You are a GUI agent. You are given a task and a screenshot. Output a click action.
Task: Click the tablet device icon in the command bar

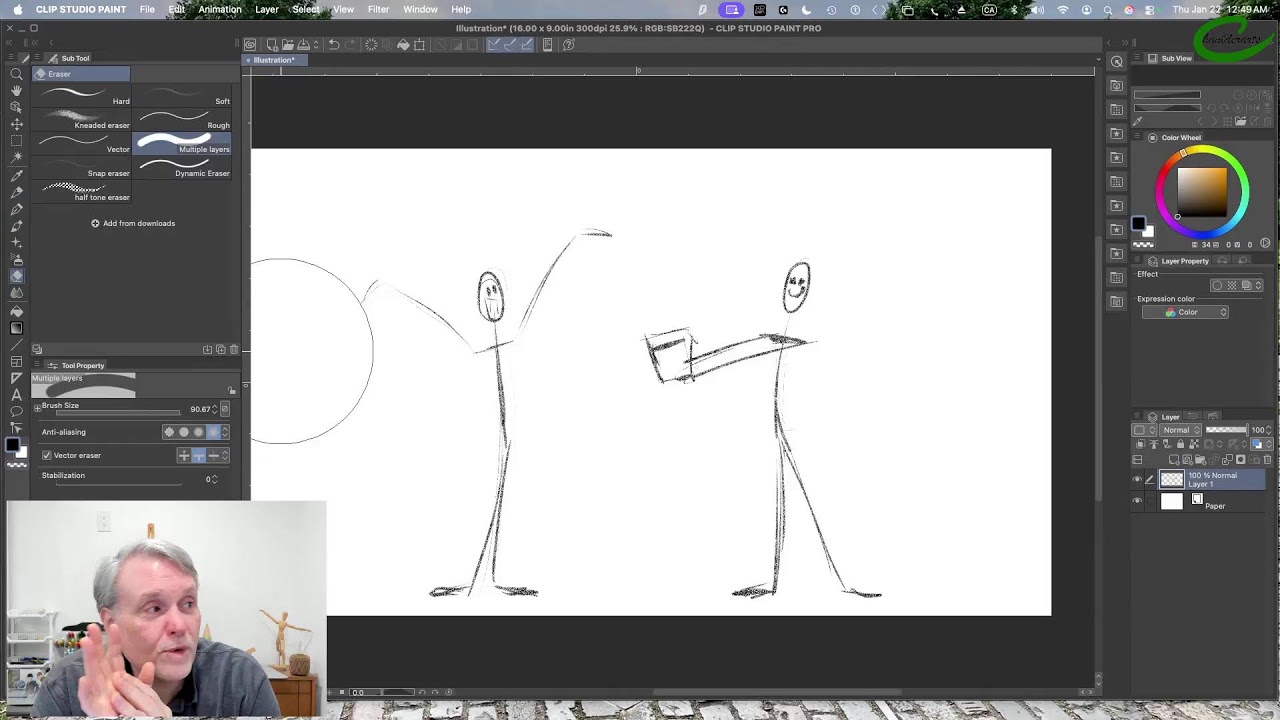(547, 44)
